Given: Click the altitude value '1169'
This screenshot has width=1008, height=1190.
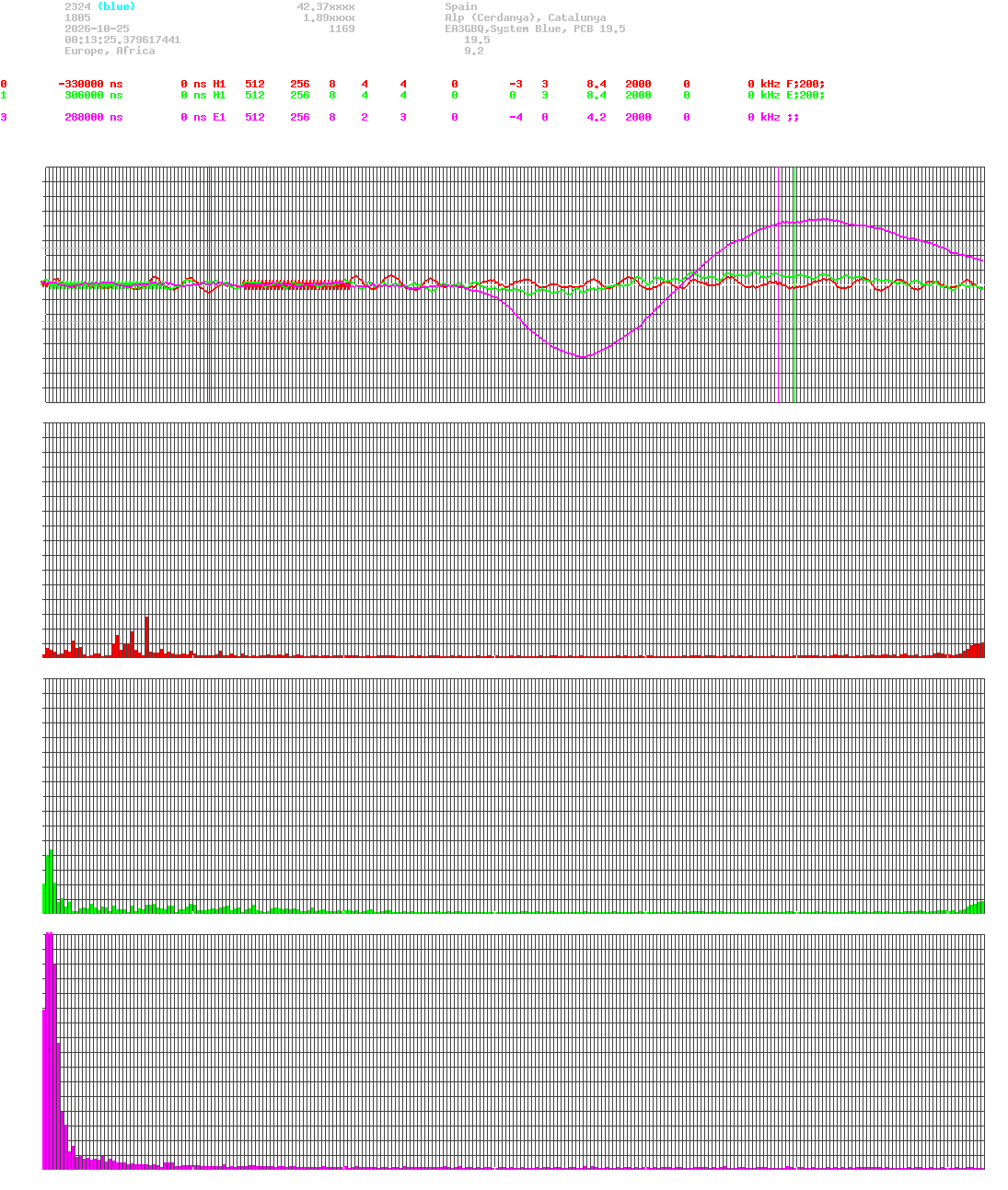Looking at the screenshot, I should click(342, 29).
